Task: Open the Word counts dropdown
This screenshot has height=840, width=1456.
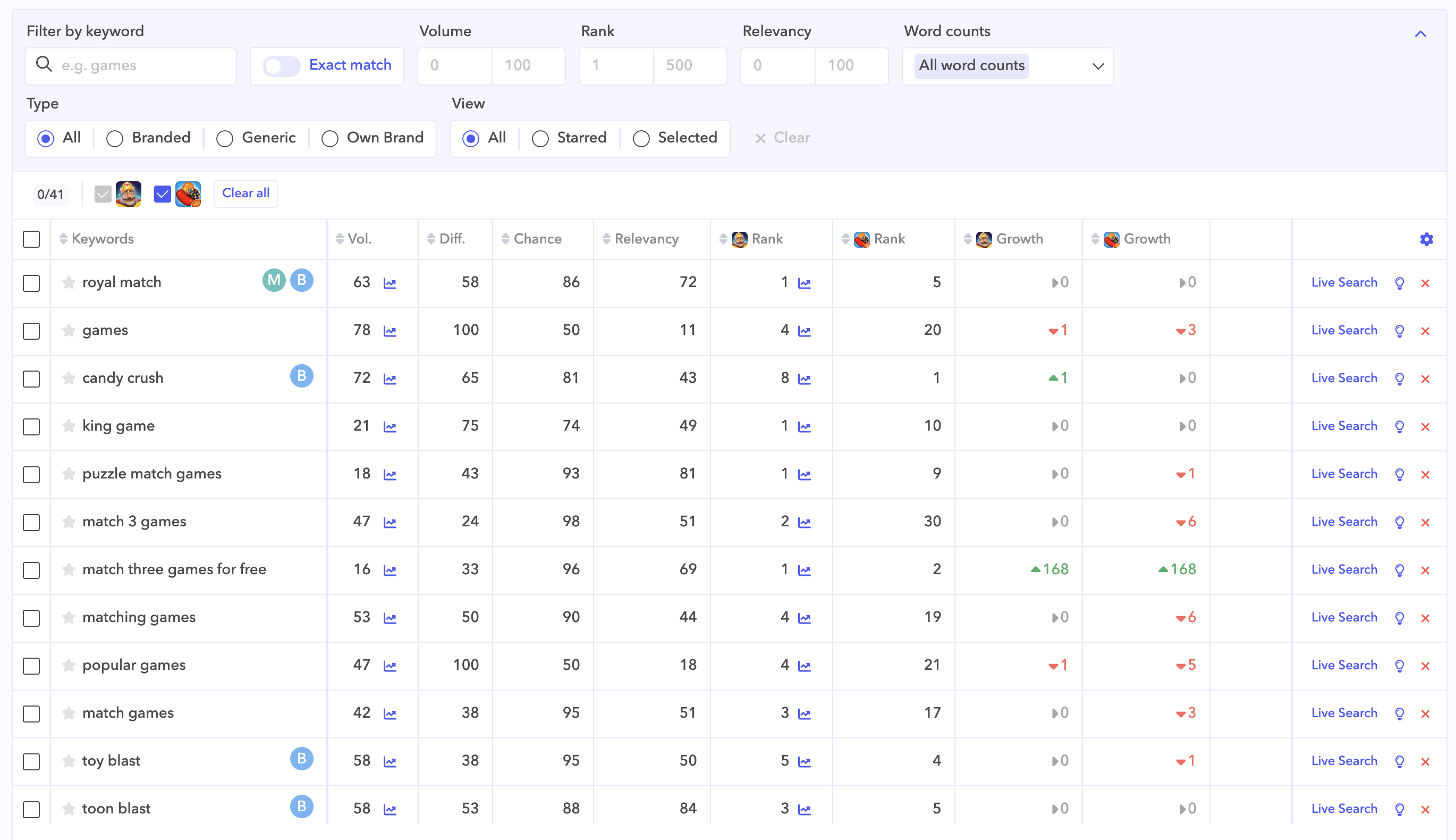Action: [1008, 66]
